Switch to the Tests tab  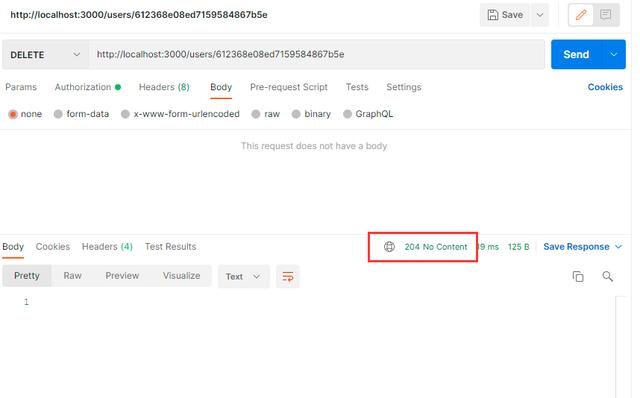(357, 87)
